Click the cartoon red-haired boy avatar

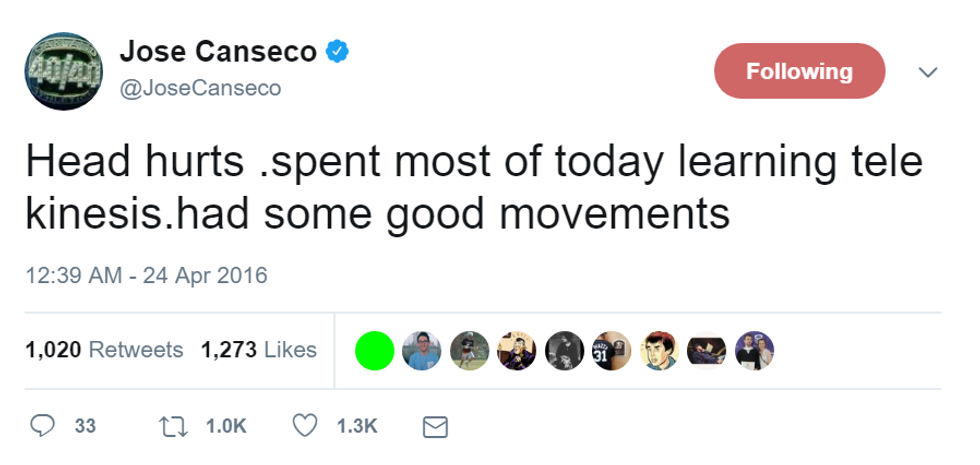pyautogui.click(x=658, y=350)
